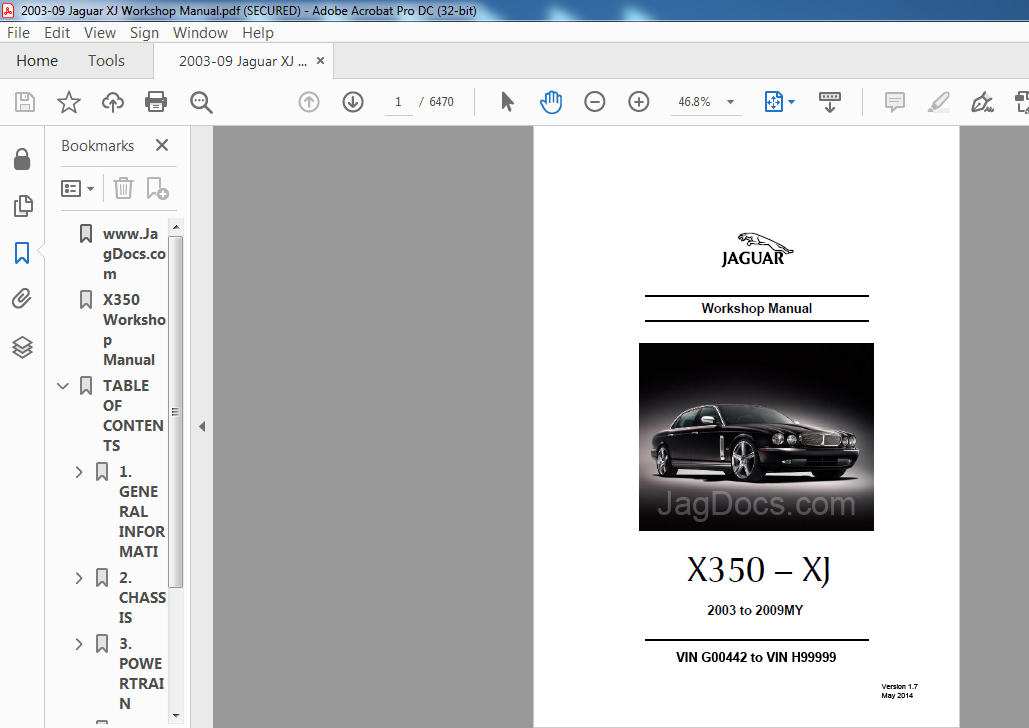Screen dimensions: 1029x728
Task: Close the Jaguar XJ document tab
Action: (x=320, y=60)
